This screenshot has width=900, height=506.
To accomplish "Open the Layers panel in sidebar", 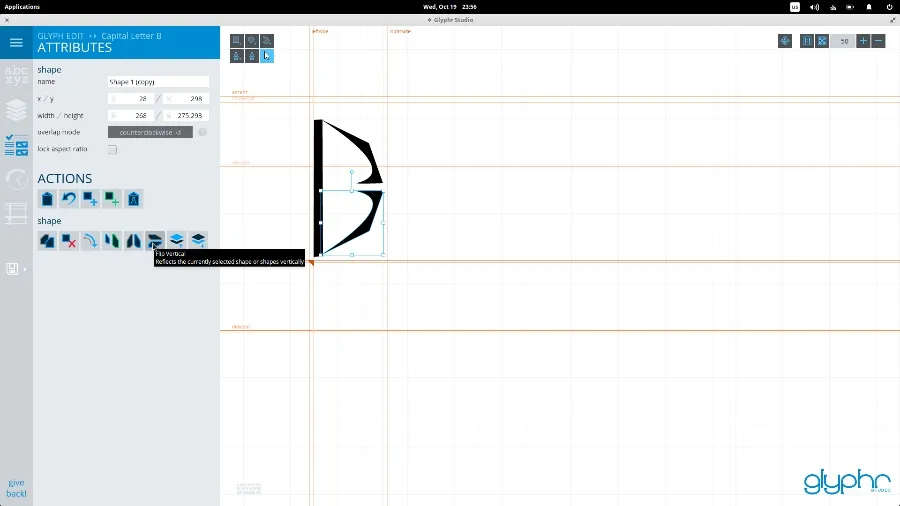I will coord(16,109).
